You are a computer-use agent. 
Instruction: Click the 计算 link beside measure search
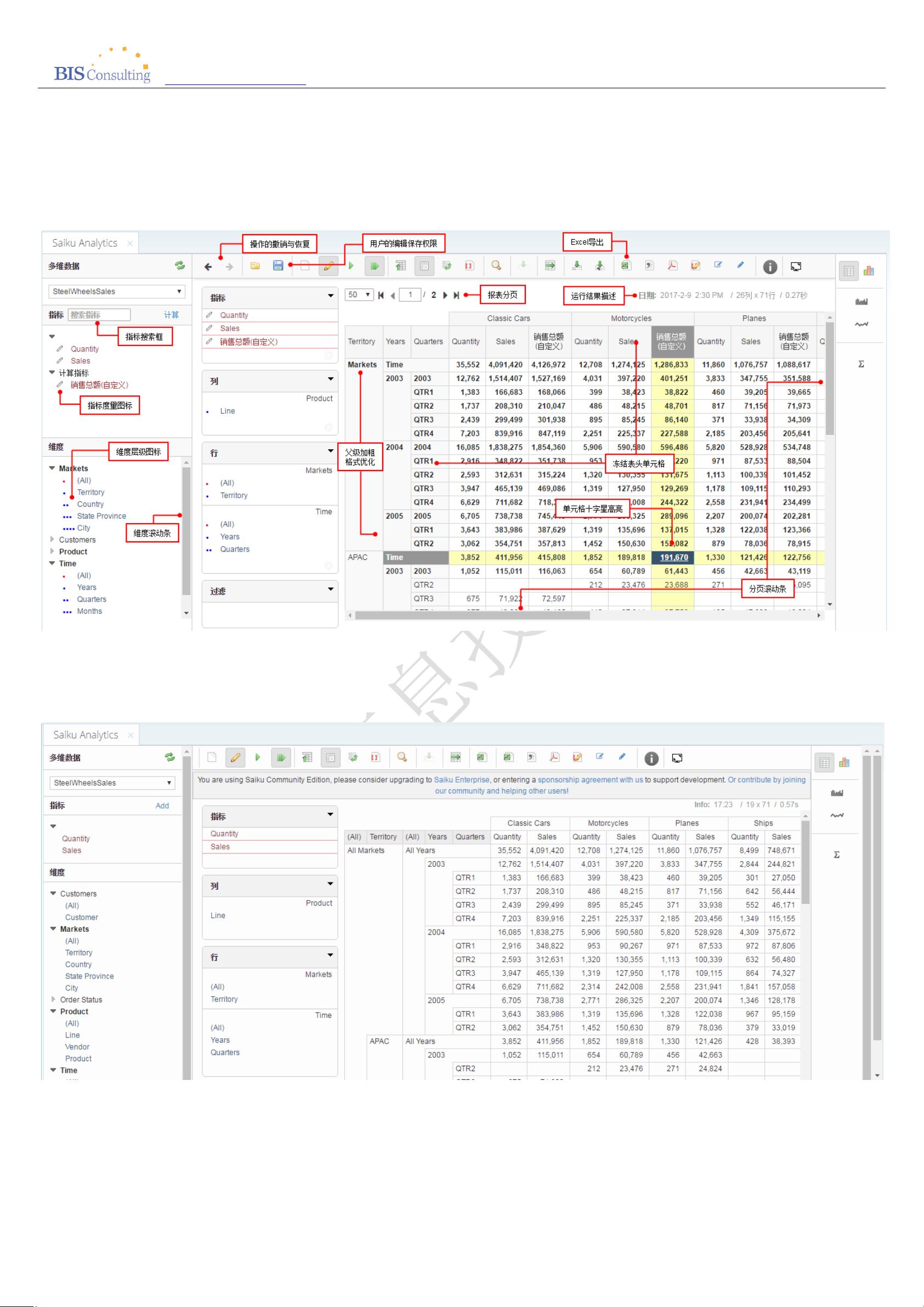coord(171,315)
